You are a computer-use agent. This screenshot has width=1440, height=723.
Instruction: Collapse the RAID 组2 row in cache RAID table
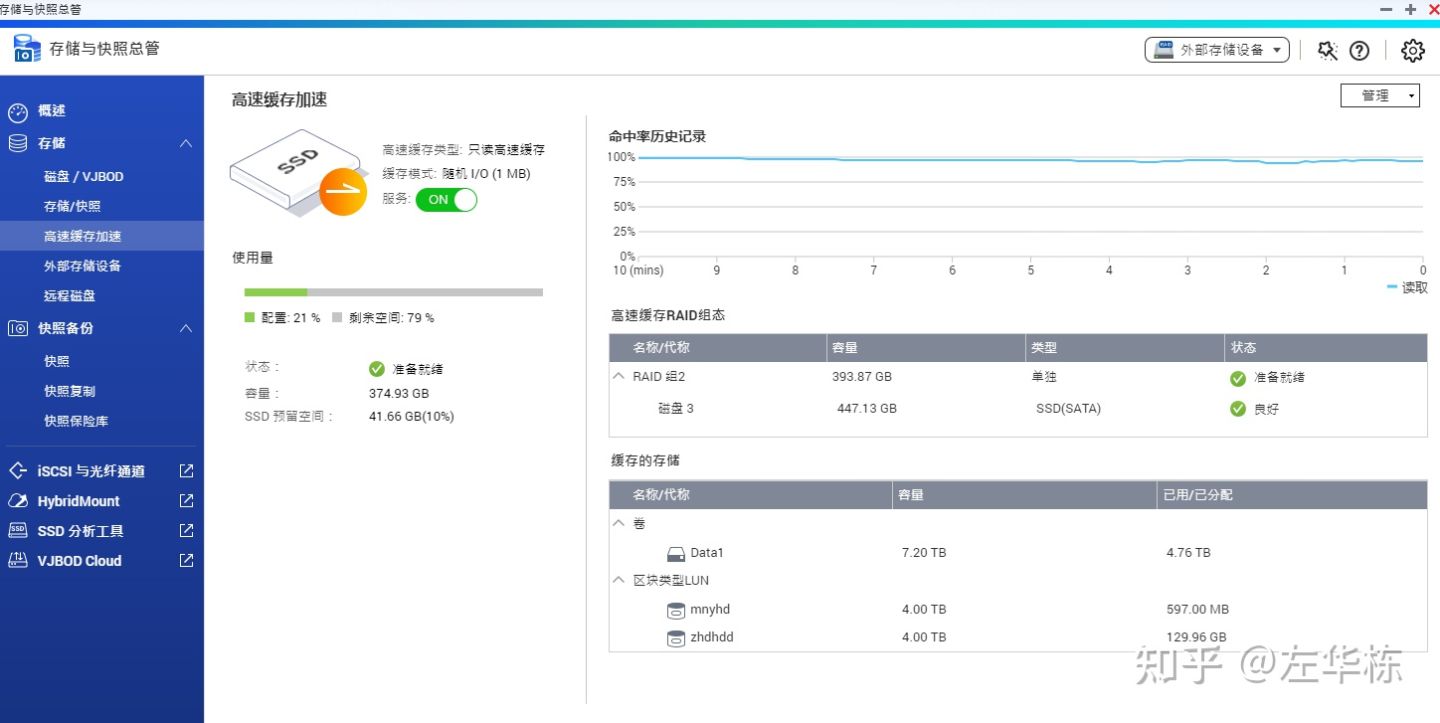(x=621, y=376)
